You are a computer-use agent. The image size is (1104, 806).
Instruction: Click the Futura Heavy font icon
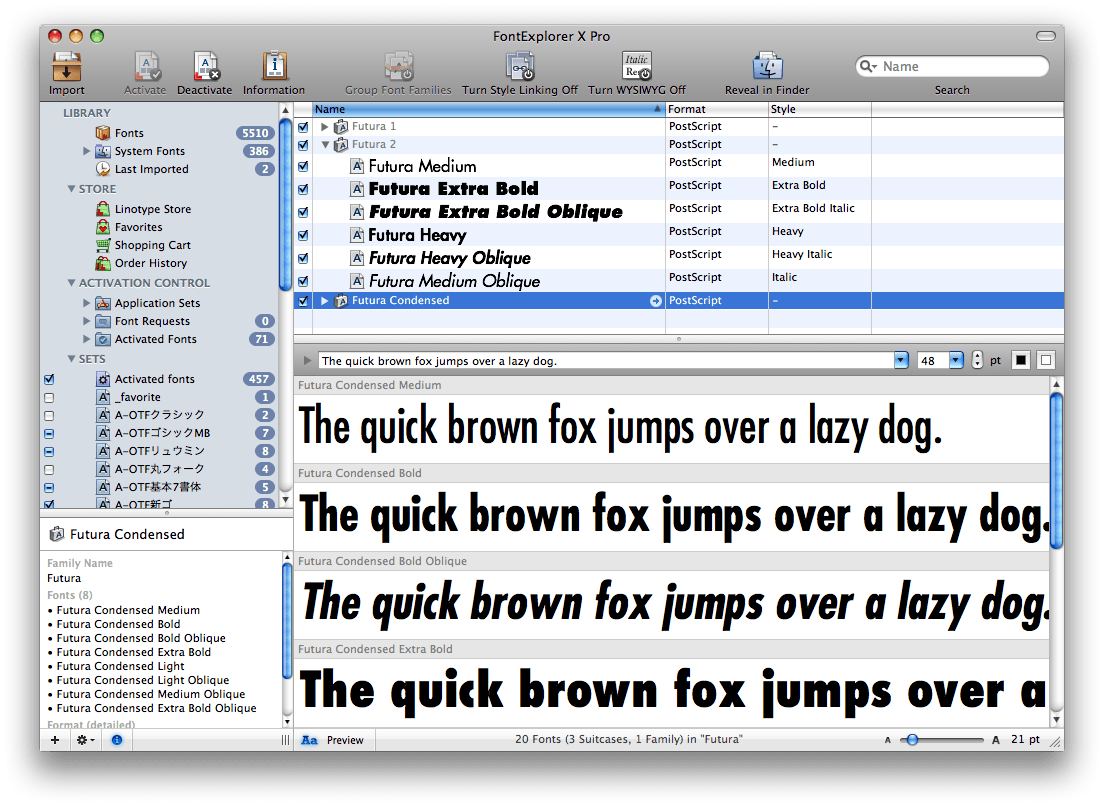tap(358, 235)
